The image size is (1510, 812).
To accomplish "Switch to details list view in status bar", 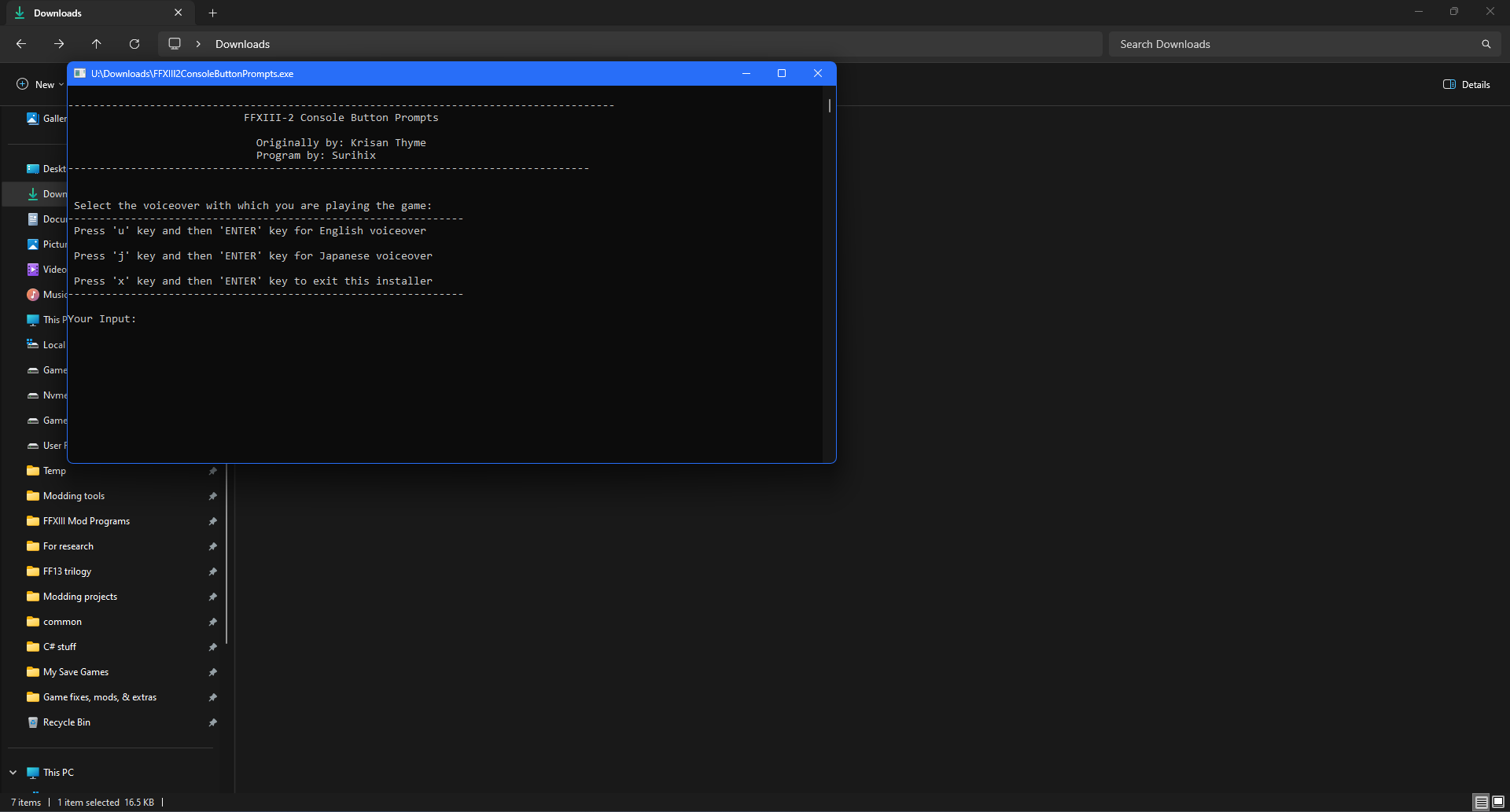I will click(x=1482, y=802).
